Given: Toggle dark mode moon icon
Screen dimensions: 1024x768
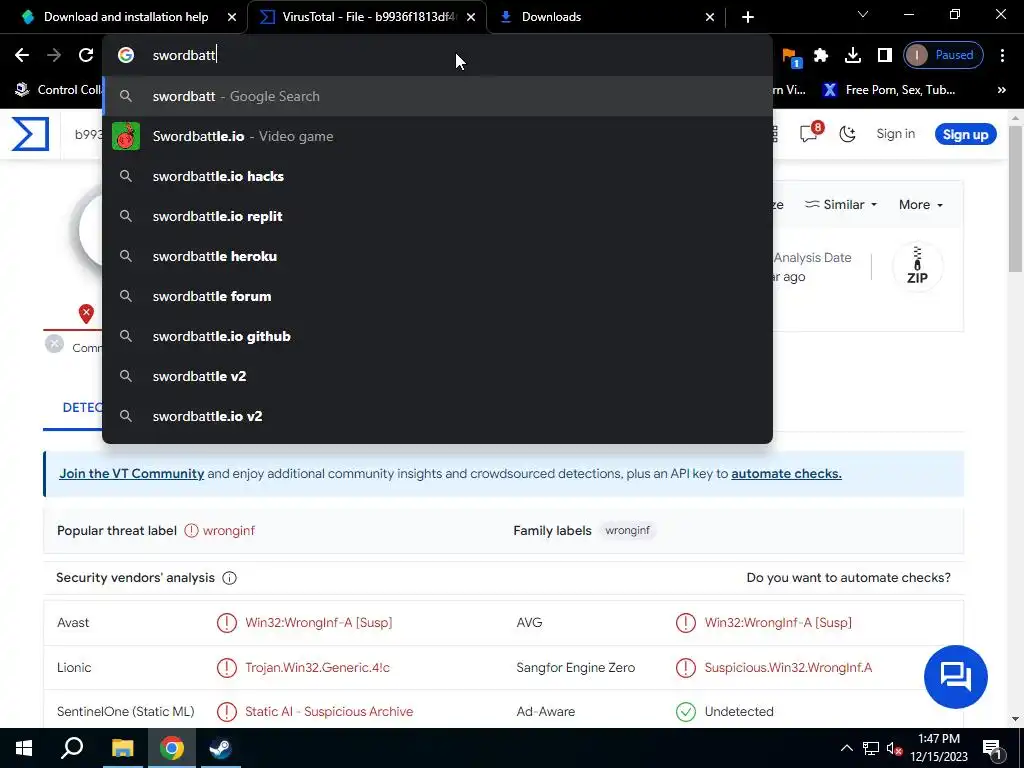Looking at the screenshot, I should (848, 134).
